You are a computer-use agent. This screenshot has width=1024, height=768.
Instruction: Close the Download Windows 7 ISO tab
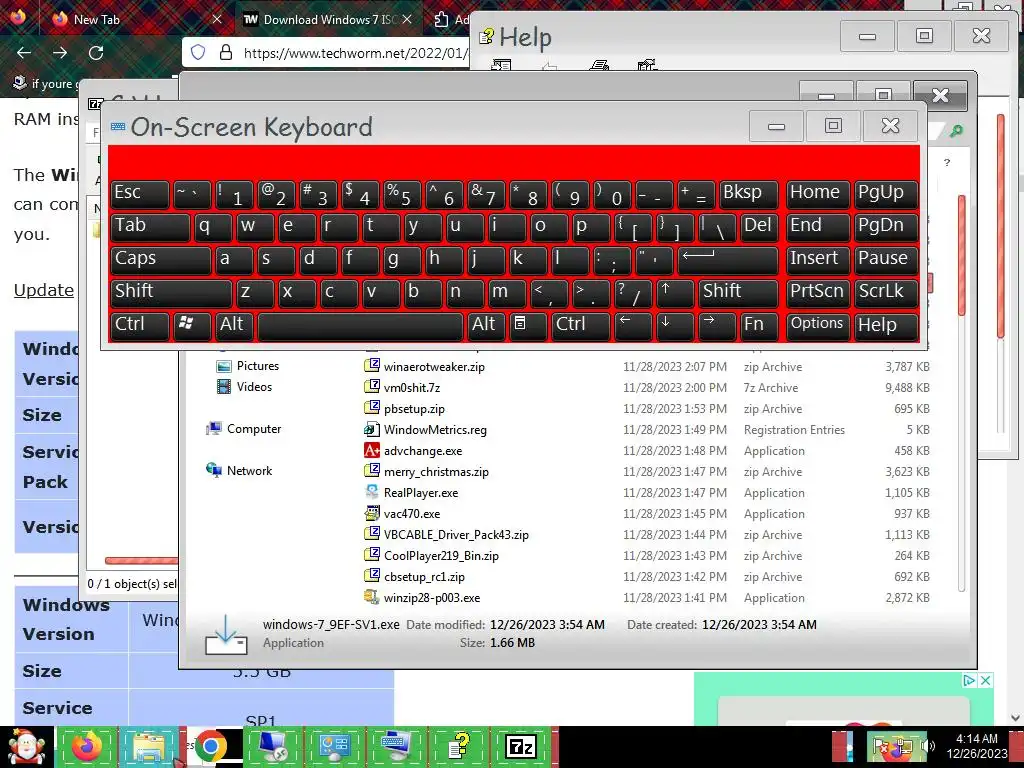[407, 20]
